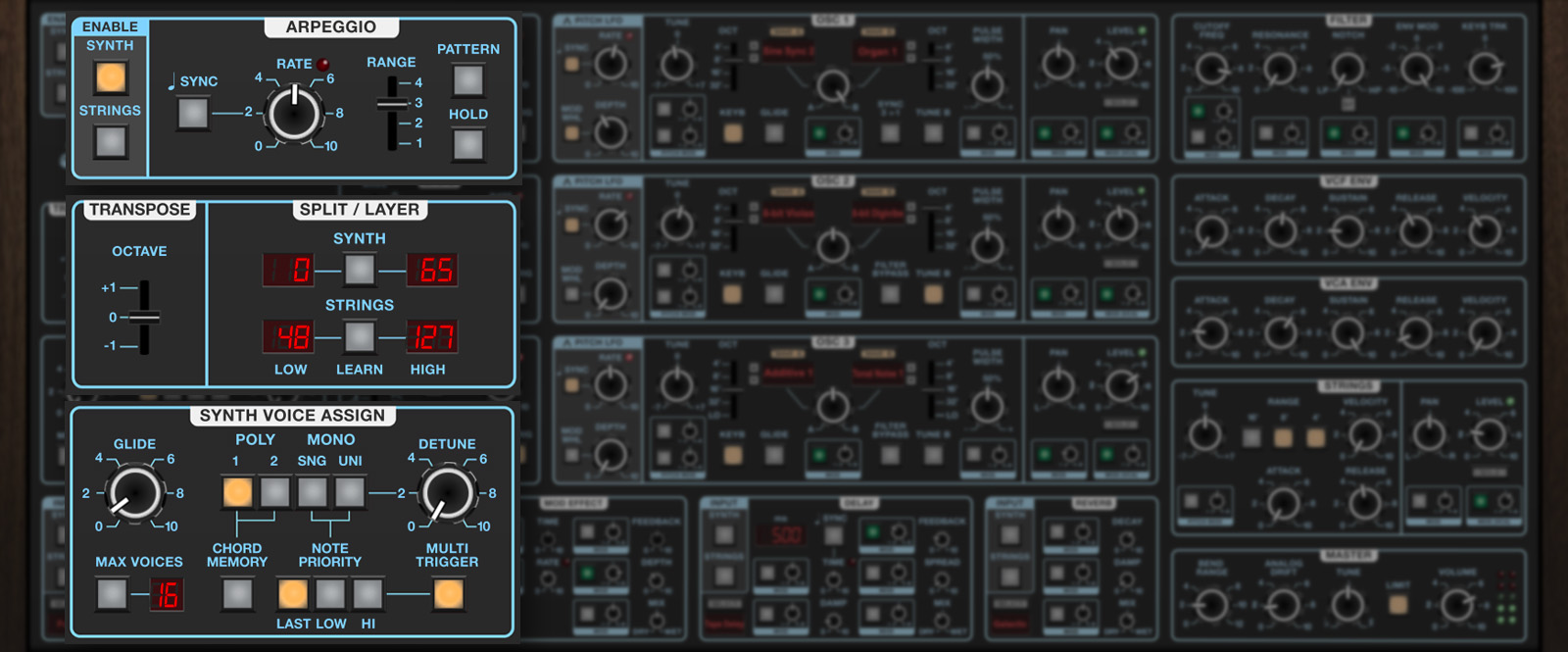The height and width of the screenshot is (652, 1568).
Task: Select Poly 1 voice mode
Action: click(x=237, y=492)
